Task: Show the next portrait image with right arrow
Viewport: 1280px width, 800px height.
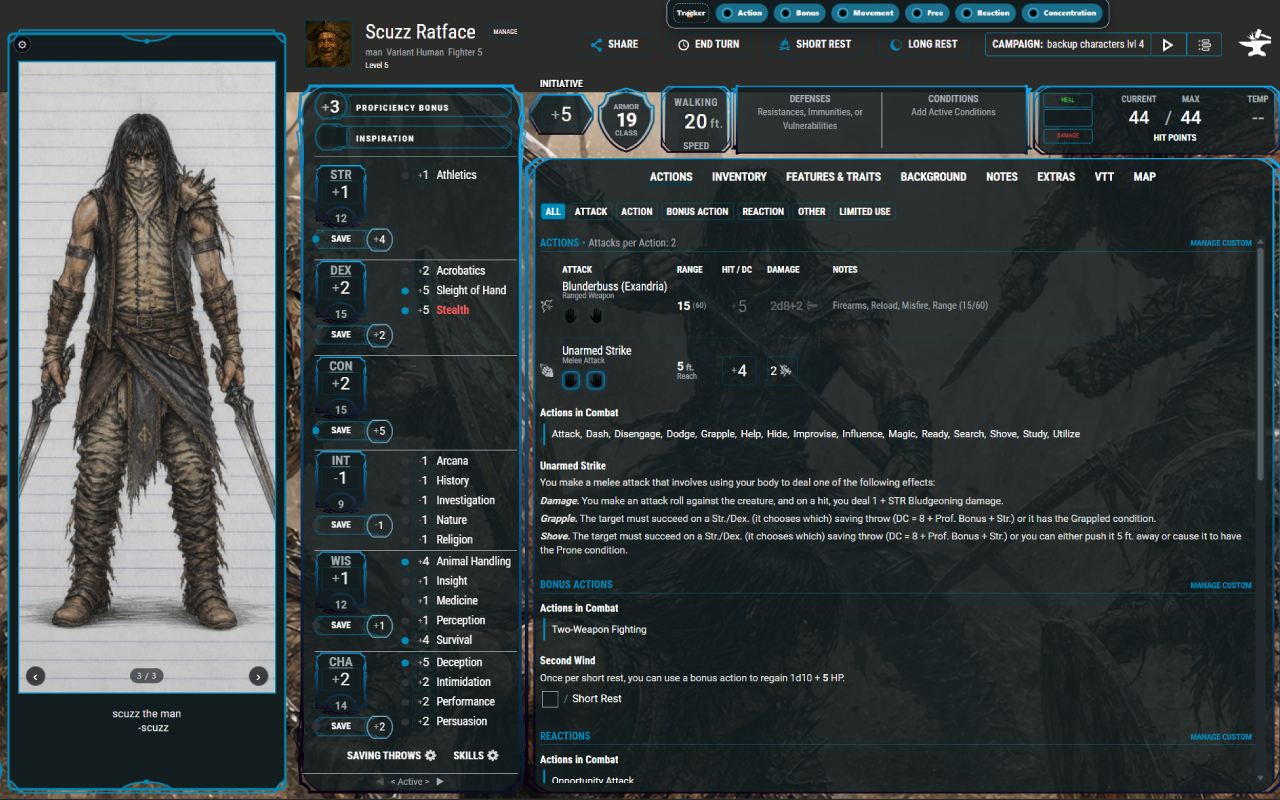Action: coord(258,677)
